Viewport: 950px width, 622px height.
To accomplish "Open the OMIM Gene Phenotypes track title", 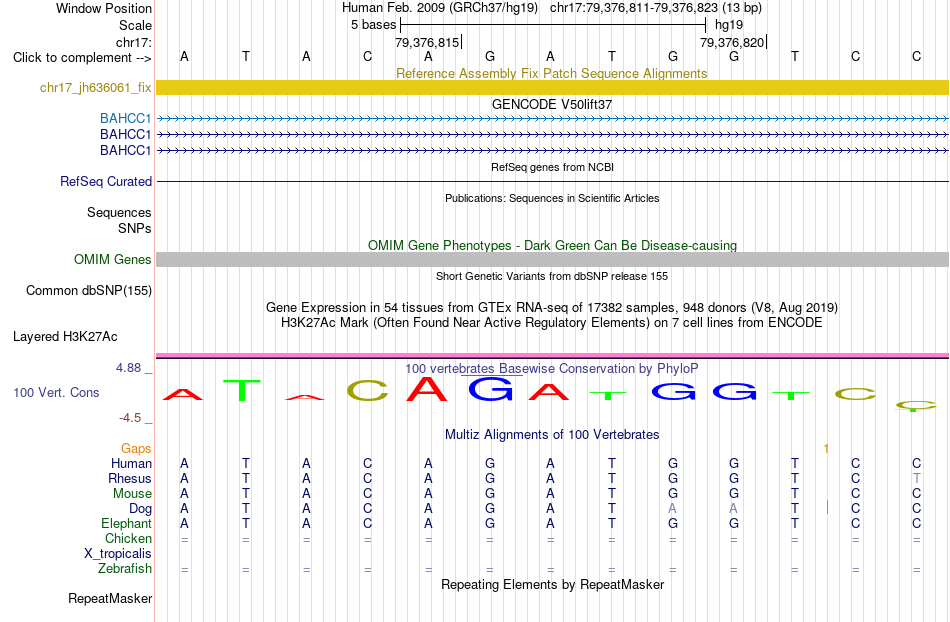I will (x=552, y=245).
